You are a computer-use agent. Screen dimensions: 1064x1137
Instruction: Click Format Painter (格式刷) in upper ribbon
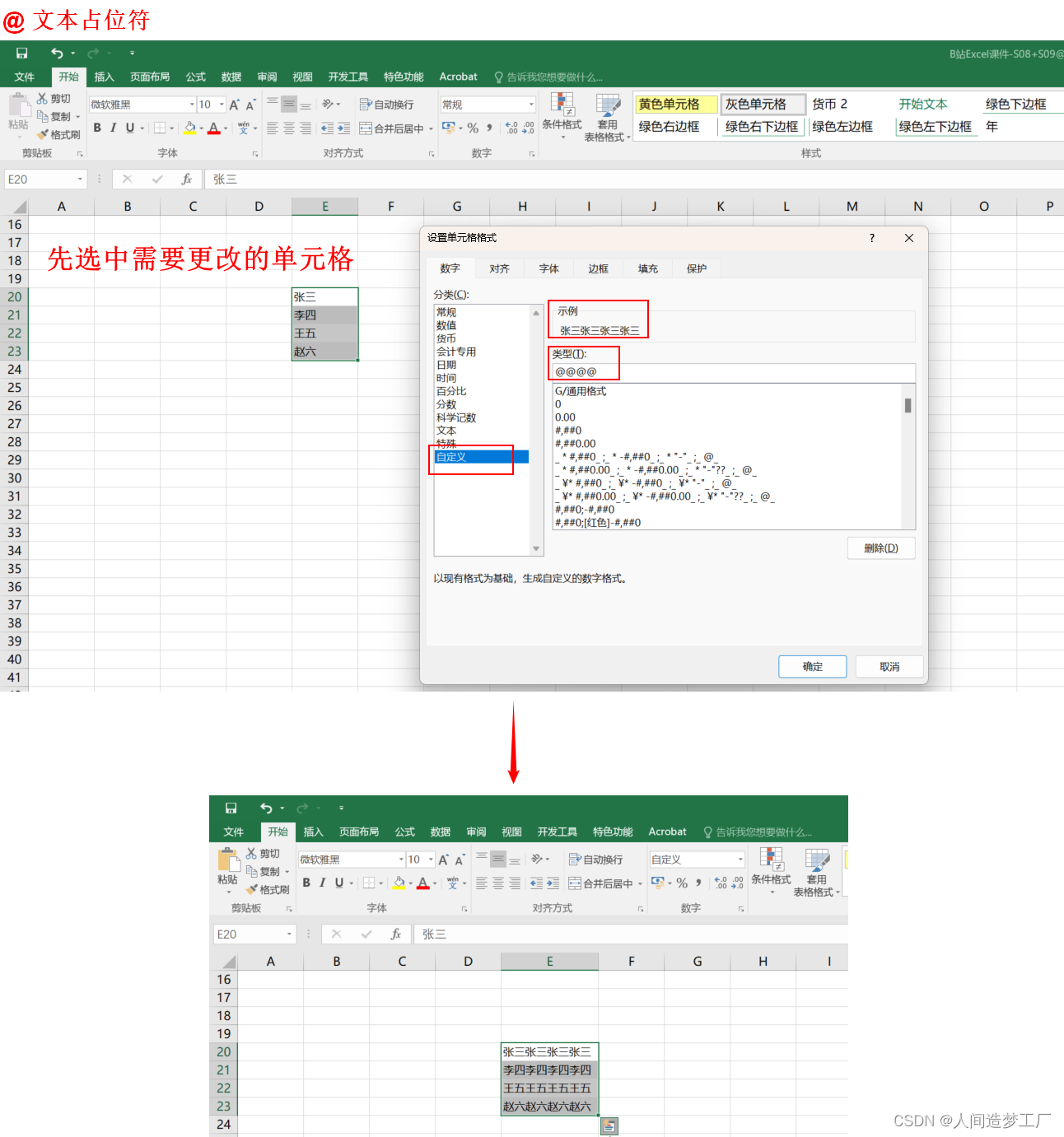point(58,134)
